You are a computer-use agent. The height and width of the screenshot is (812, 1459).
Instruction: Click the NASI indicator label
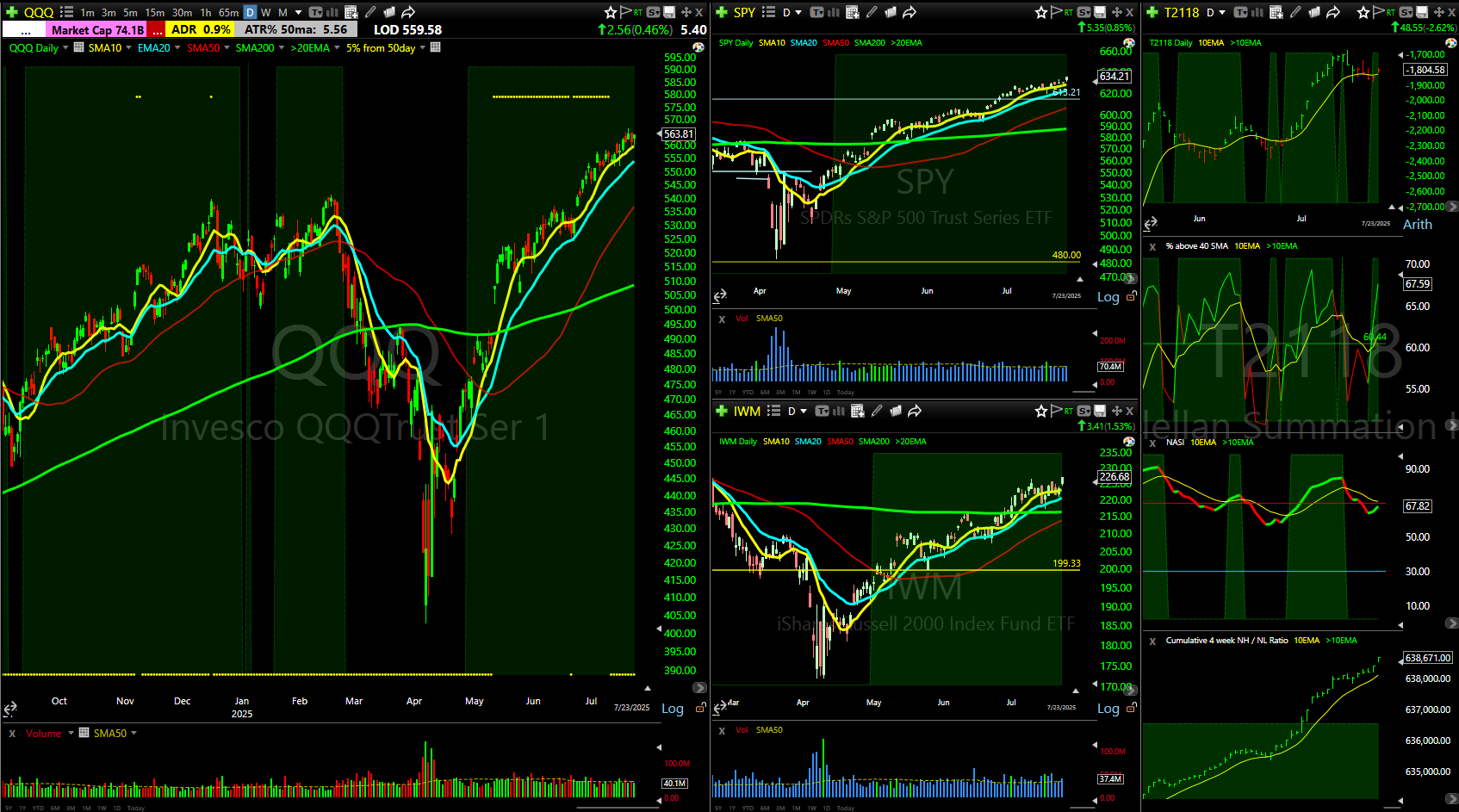tap(1175, 443)
